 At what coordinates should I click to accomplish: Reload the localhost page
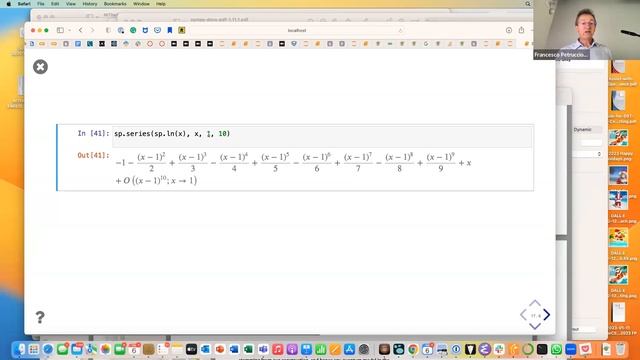pos(400,31)
